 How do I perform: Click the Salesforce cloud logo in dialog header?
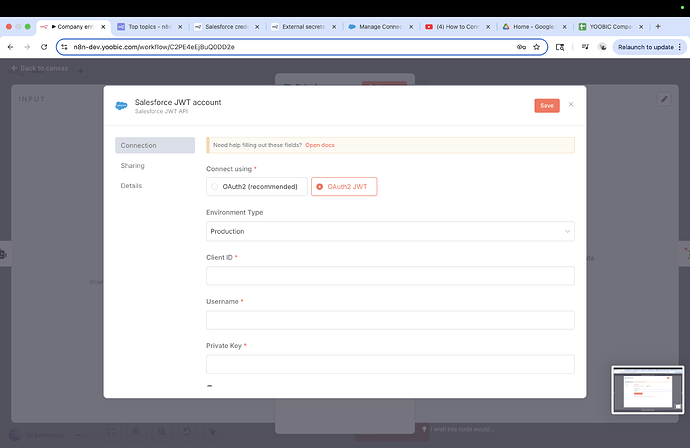tap(121, 106)
